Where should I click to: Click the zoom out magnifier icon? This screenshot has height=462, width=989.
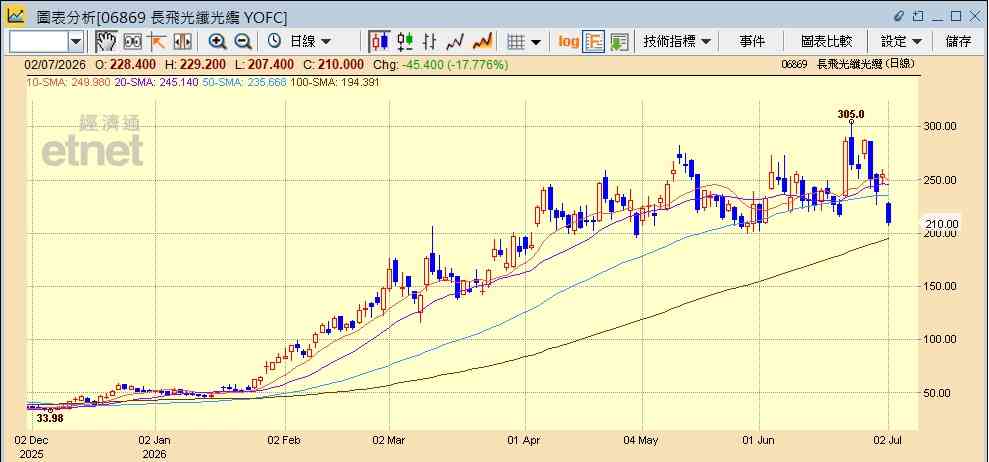243,42
